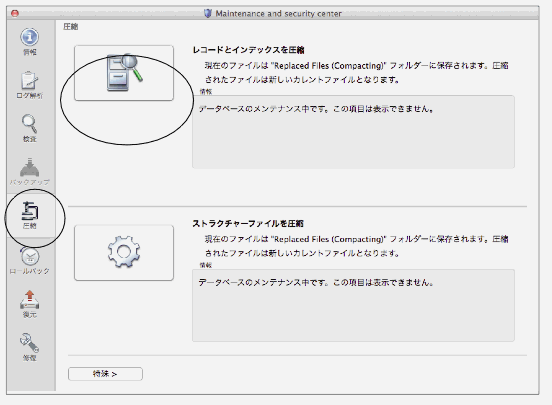Click the upper Replaced Files (Compacting) description
Viewport: 552px width, 405px height.
(357, 73)
